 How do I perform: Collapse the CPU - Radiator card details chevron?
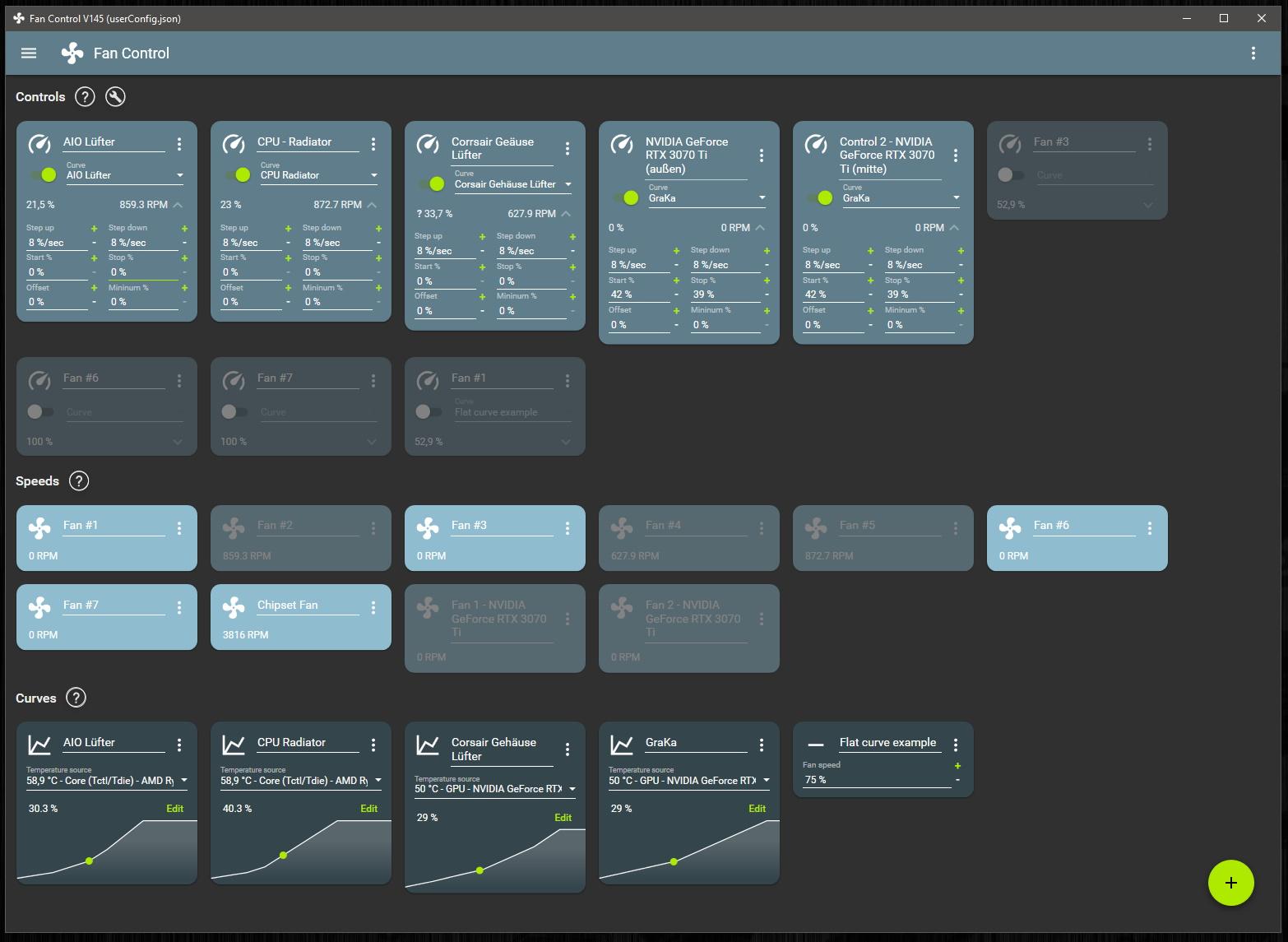pyautogui.click(x=372, y=205)
